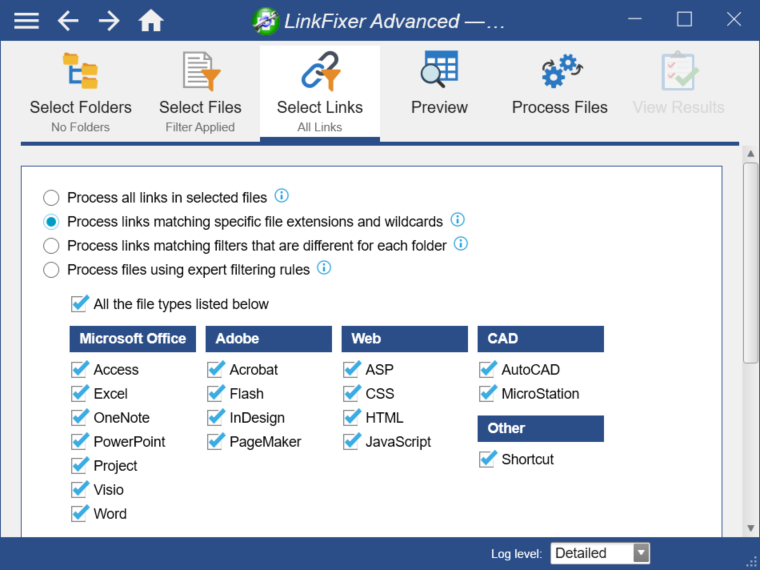Show info for processing all links

[x=282, y=196]
